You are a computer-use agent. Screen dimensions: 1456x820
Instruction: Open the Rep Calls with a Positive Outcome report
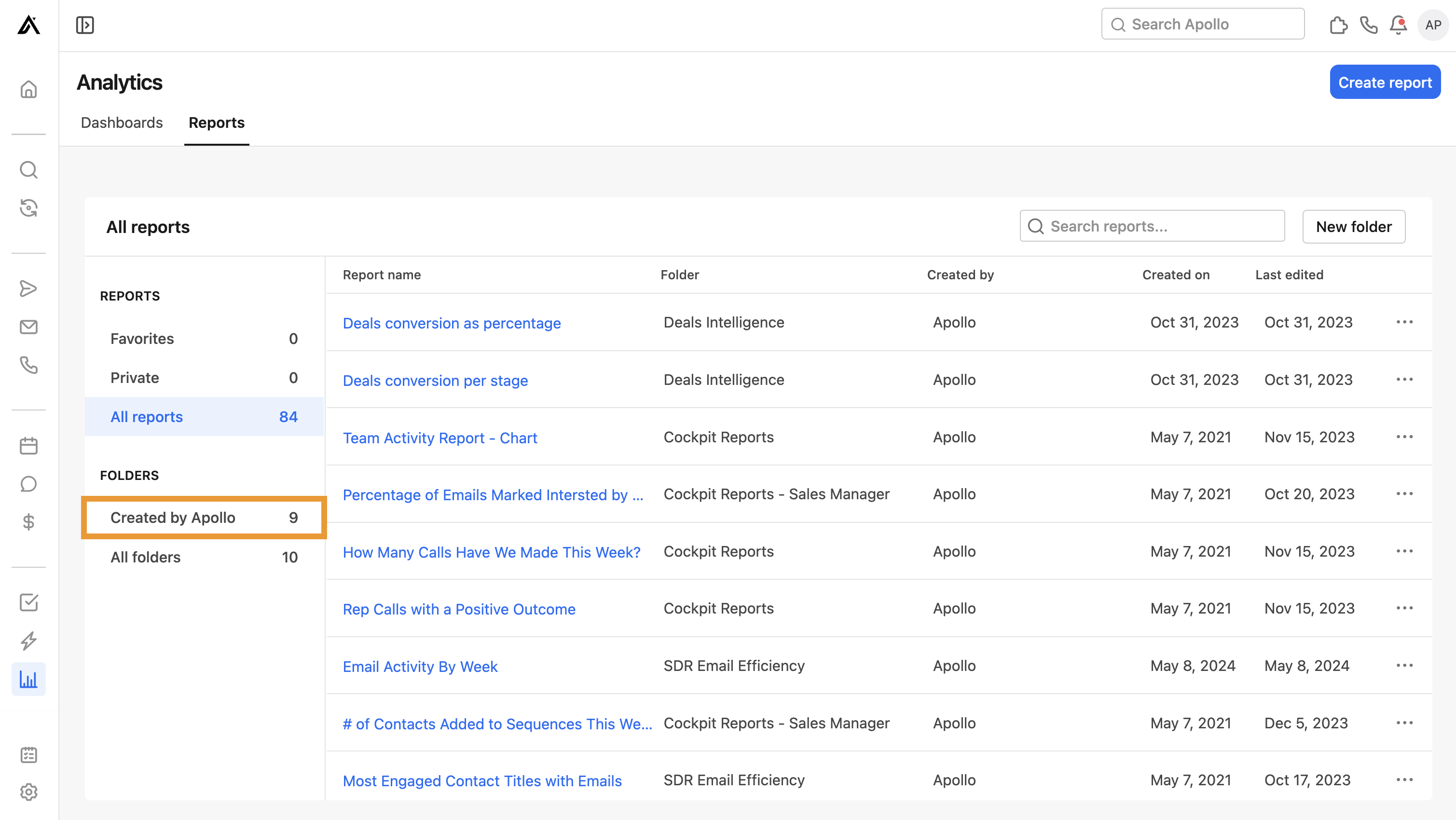(x=459, y=609)
